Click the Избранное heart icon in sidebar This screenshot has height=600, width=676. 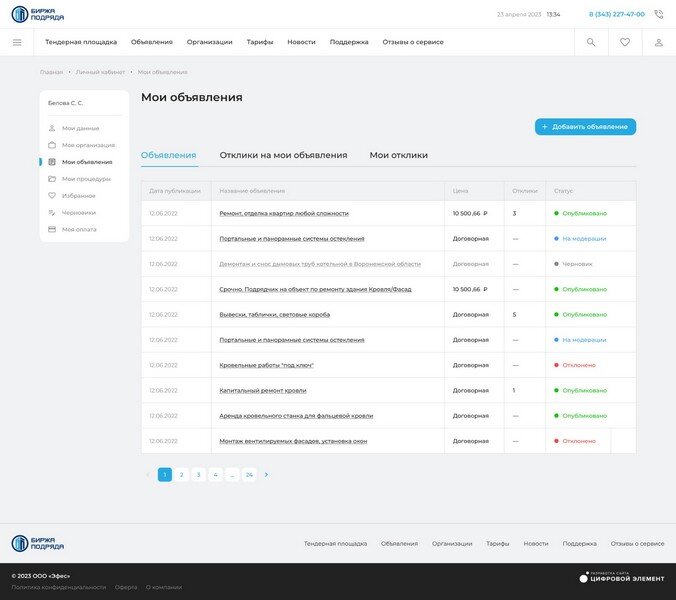pos(52,195)
